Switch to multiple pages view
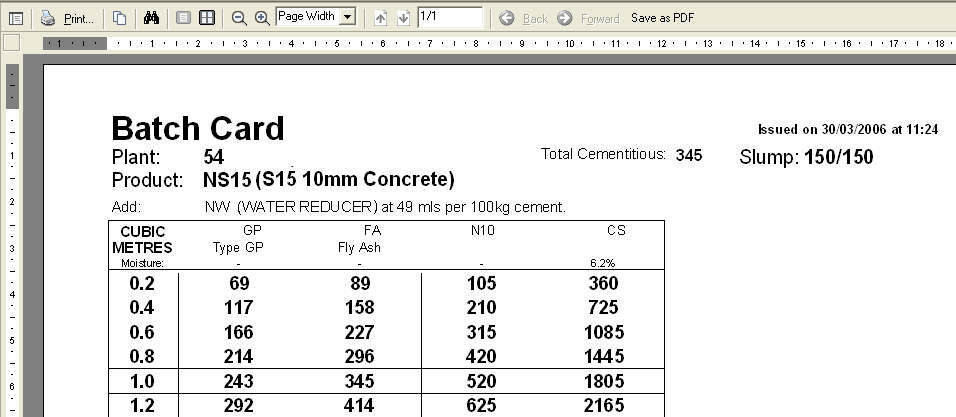The height and width of the screenshot is (417, 956). tap(206, 18)
